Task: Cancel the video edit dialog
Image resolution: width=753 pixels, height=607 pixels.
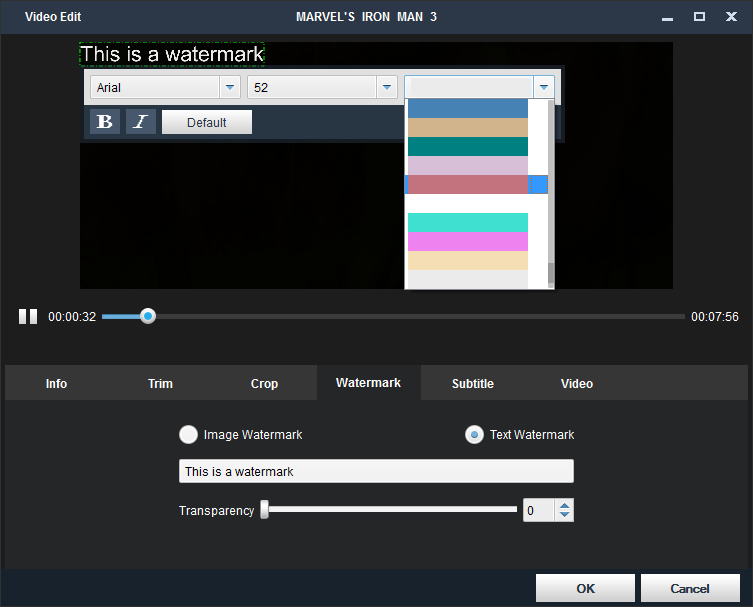Action: [690, 588]
